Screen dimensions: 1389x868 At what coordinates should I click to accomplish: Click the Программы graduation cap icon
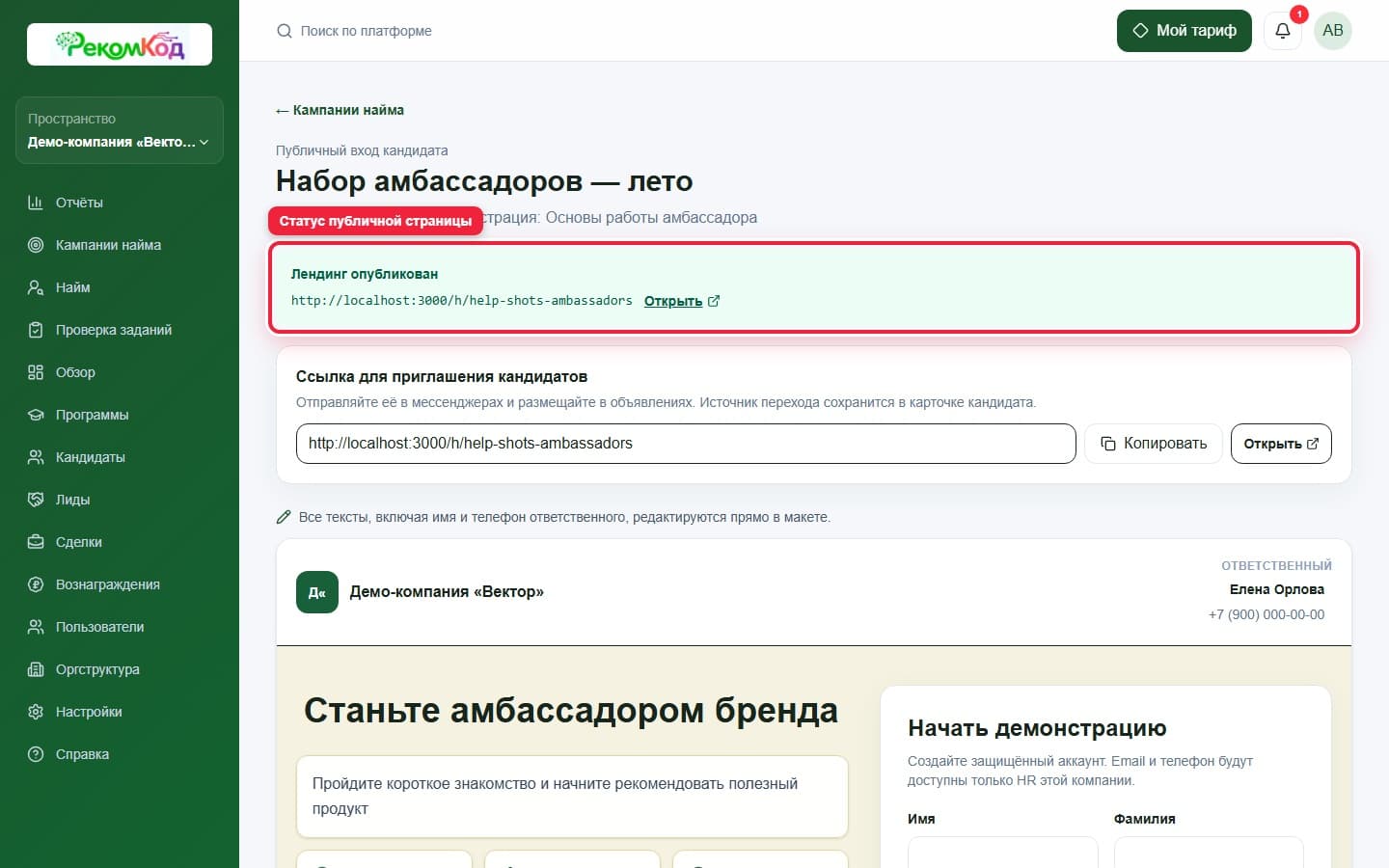click(36, 415)
